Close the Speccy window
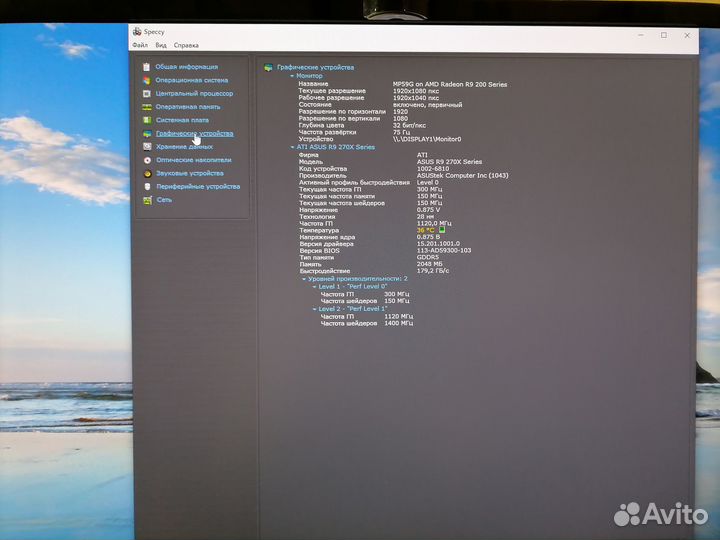Screen dimensions: 720x540 pos(687,35)
